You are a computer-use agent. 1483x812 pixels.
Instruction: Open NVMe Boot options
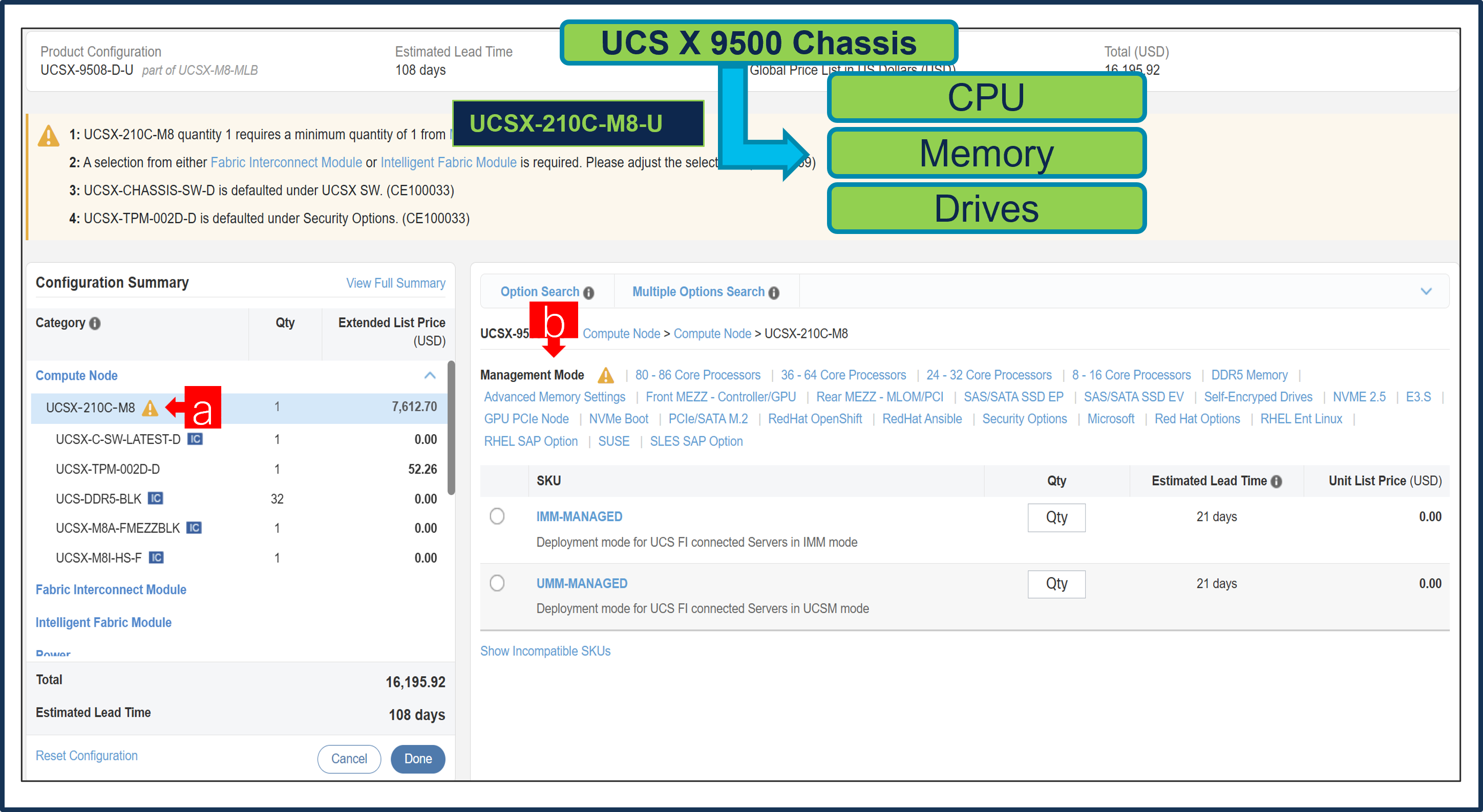pos(618,419)
